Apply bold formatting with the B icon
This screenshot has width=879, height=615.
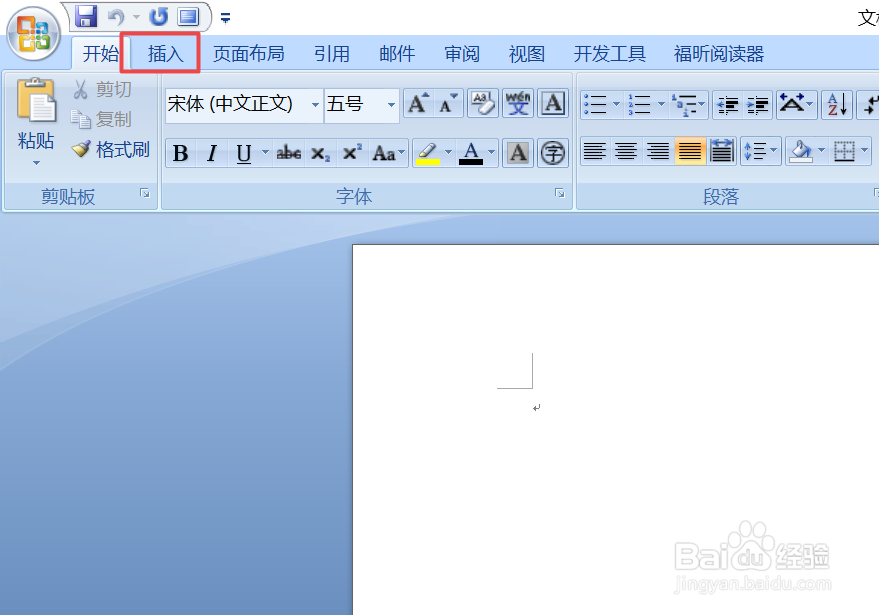180,152
